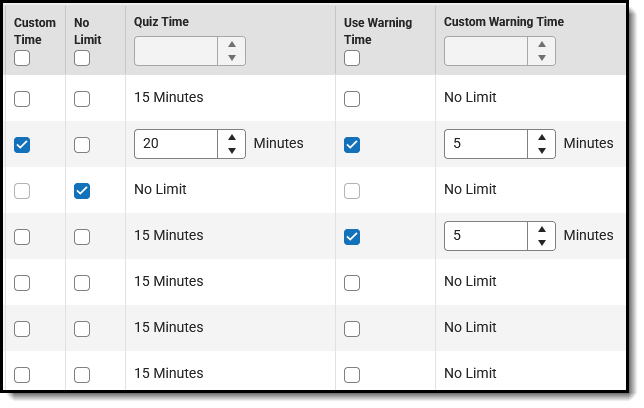644x408 pixels.
Task: Click the Quiz Time field showing 20
Action: click(x=176, y=144)
